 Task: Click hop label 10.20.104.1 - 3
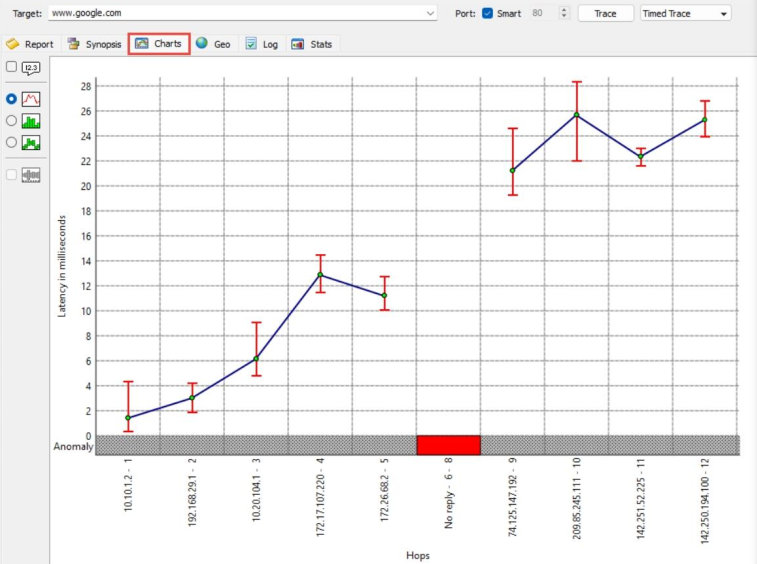256,490
